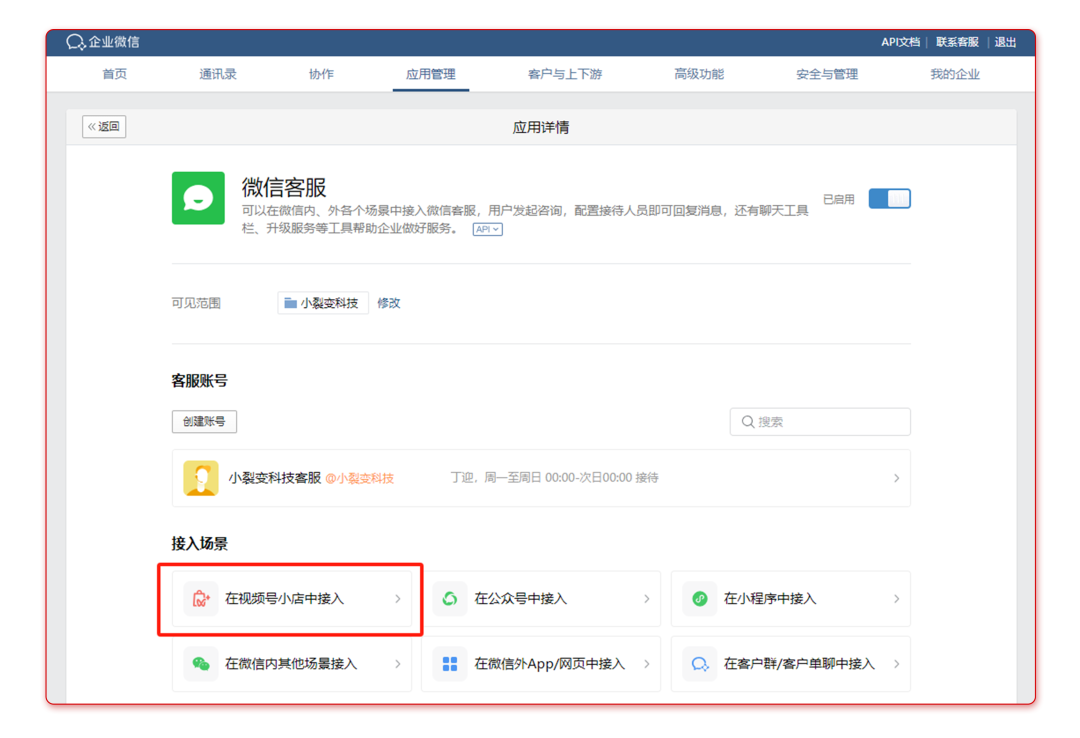Click the 返回 back button
The height and width of the screenshot is (738, 1080).
[104, 127]
